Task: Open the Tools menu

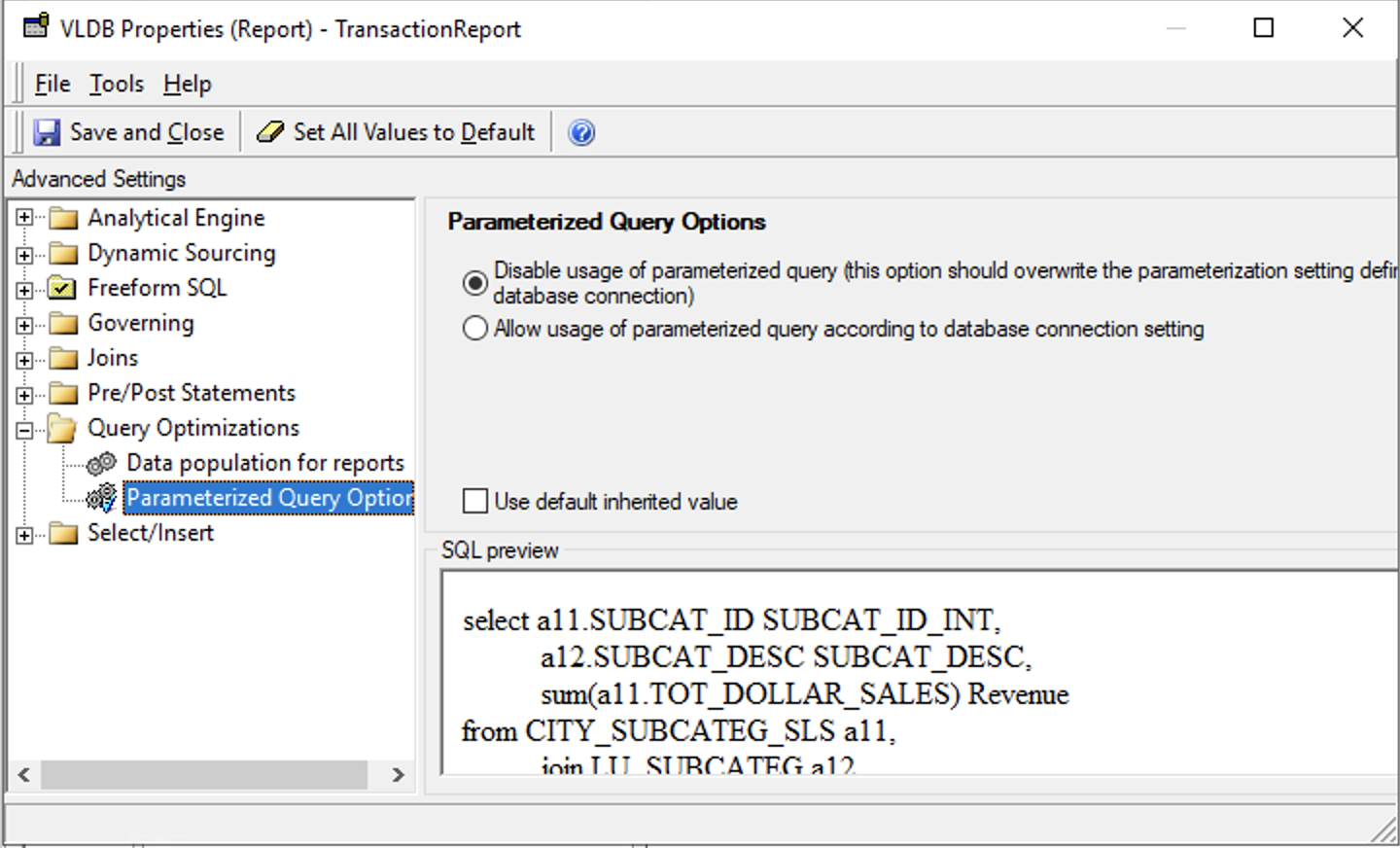Action: click(x=115, y=84)
